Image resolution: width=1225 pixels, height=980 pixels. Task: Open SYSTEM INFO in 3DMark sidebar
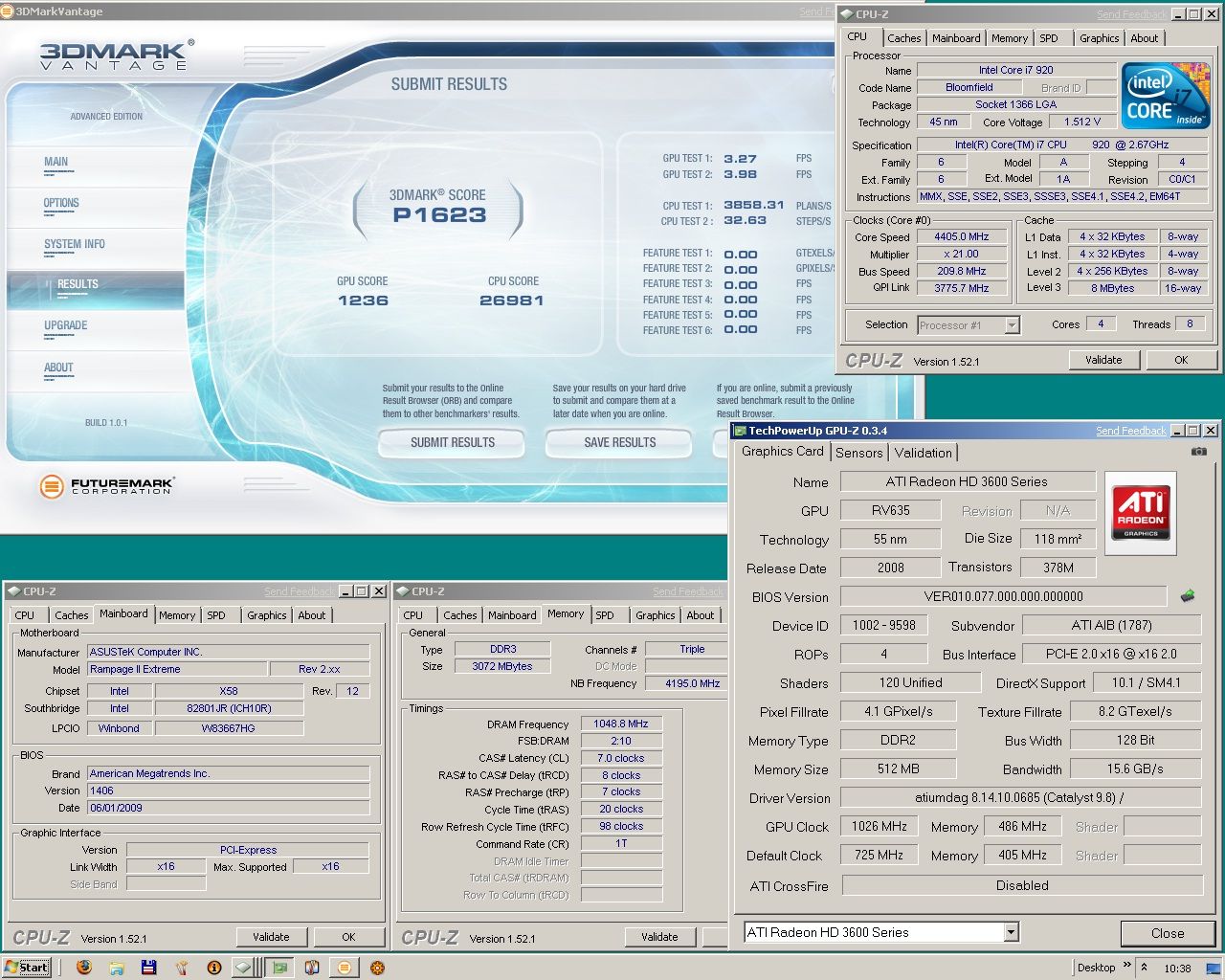[x=75, y=244]
